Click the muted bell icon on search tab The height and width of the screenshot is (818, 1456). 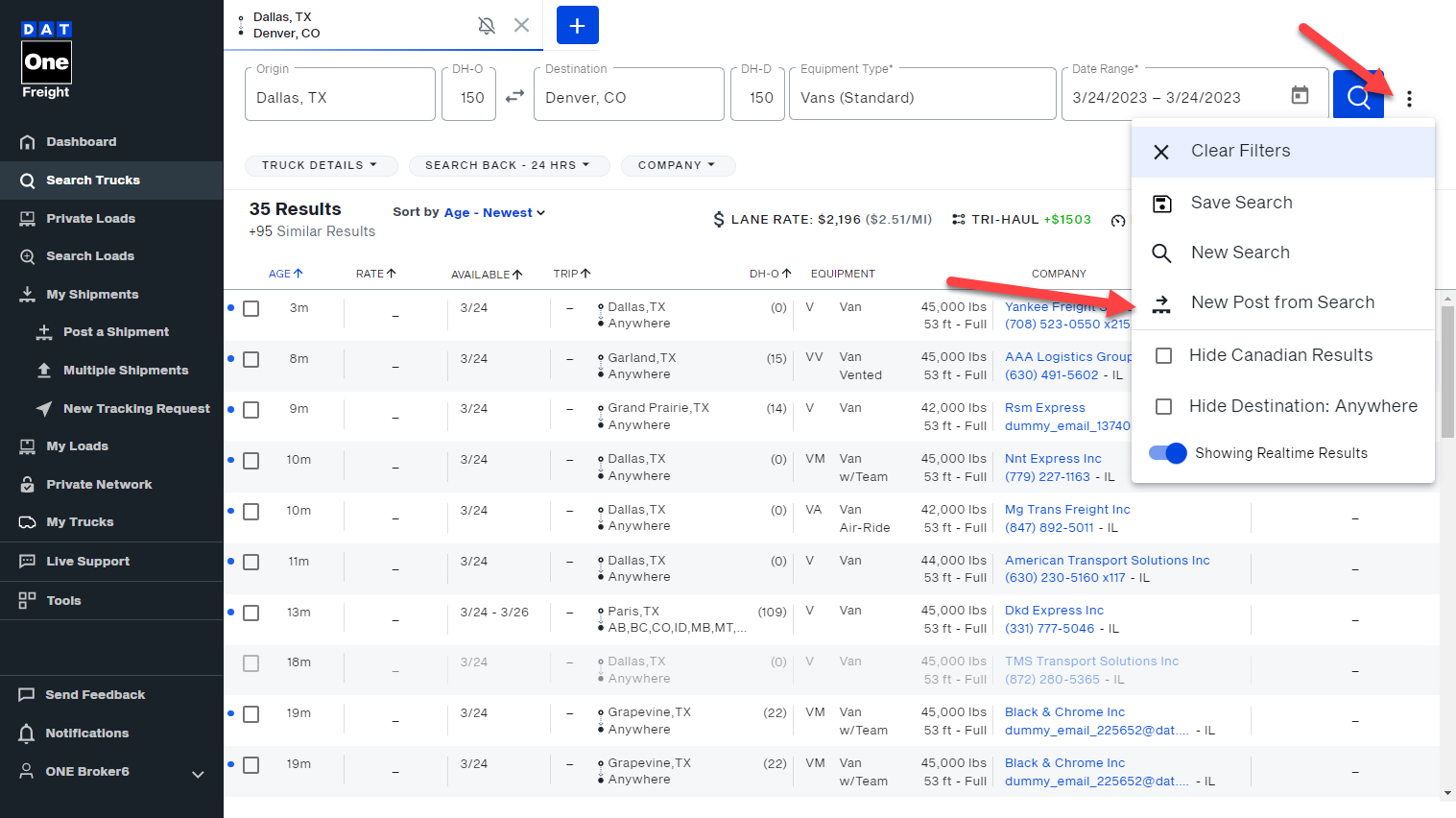[x=487, y=26]
